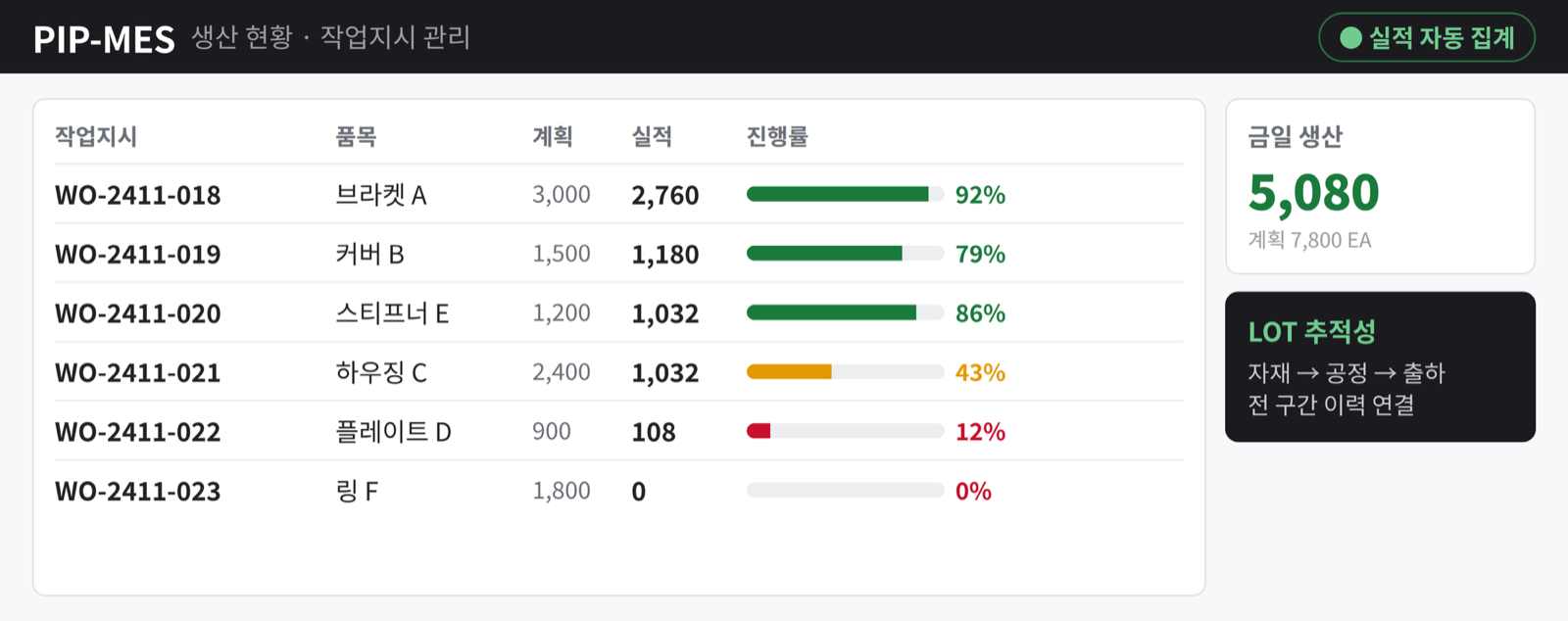
Task: Open work order WO-2411-022
Action: tap(619, 431)
